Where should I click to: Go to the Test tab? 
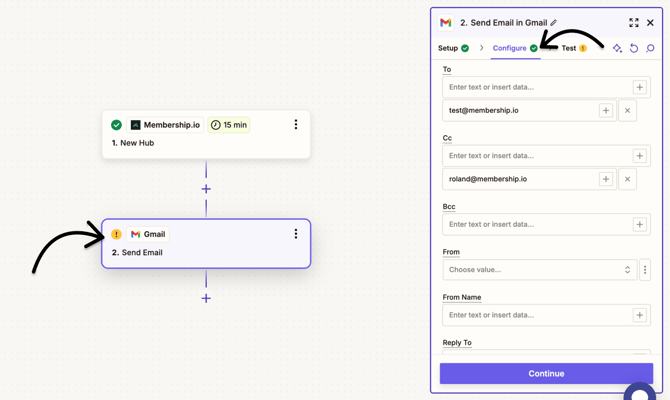(x=574, y=48)
